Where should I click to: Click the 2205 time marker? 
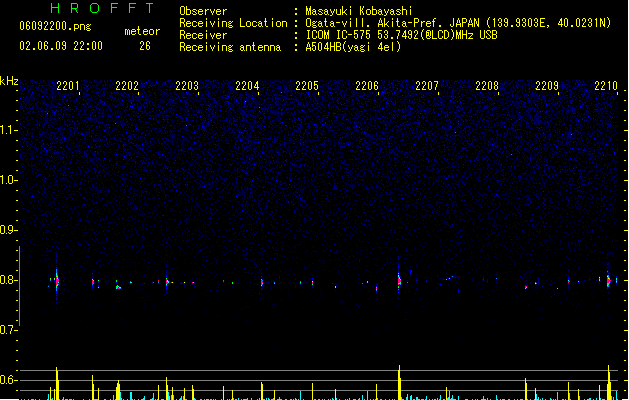pyautogui.click(x=307, y=86)
